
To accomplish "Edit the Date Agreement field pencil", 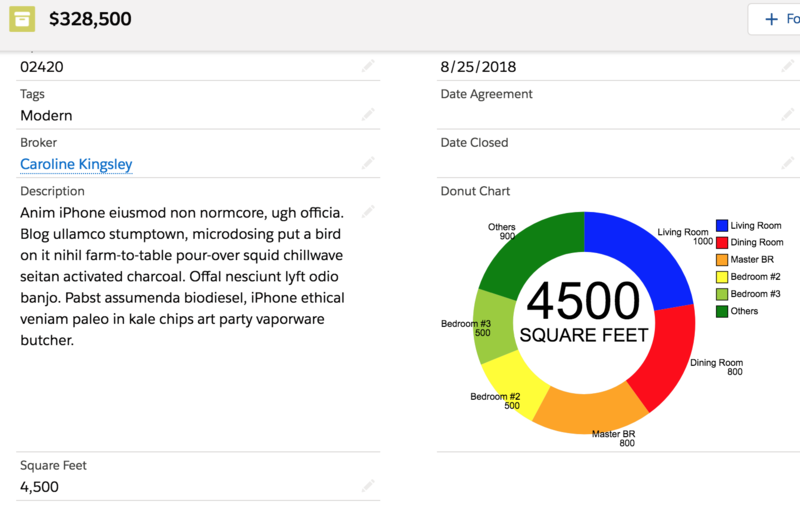I will click(788, 115).
